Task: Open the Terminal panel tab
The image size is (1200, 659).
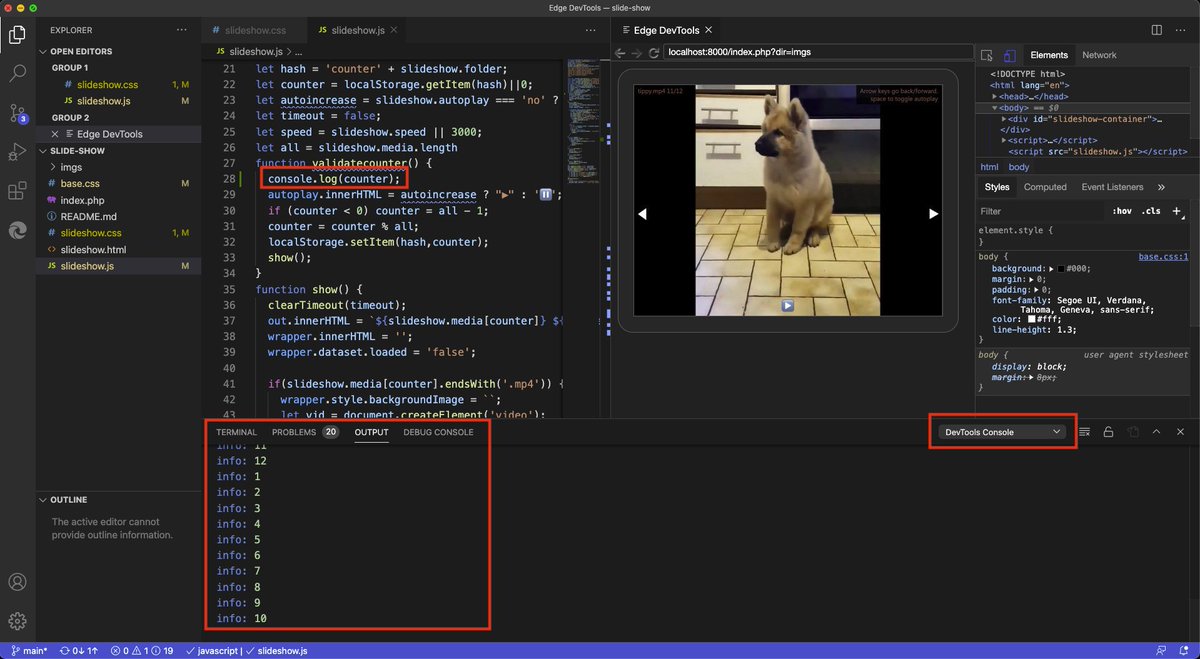Action: click(x=236, y=432)
